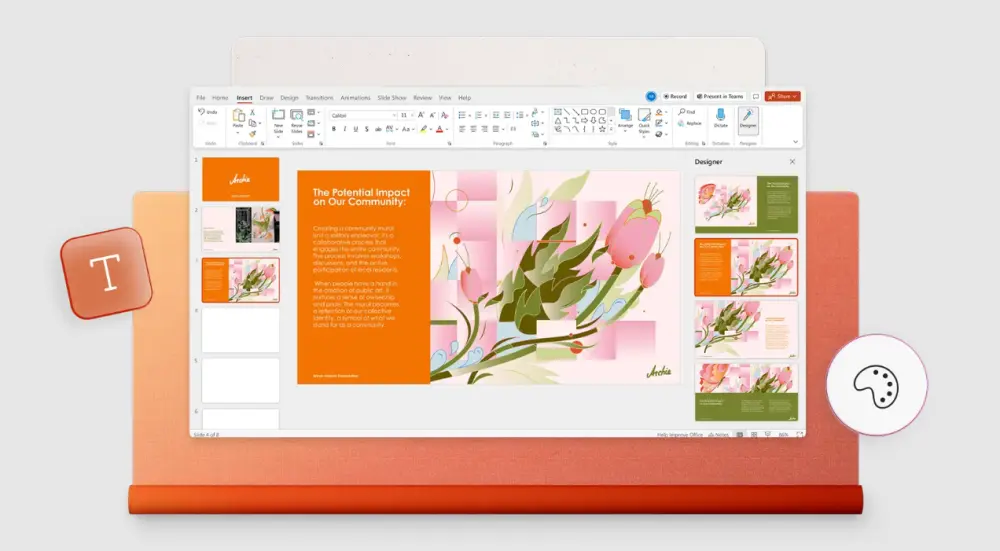The width and height of the screenshot is (1000, 551).
Task: Click the New Slide icon
Action: [x=279, y=115]
